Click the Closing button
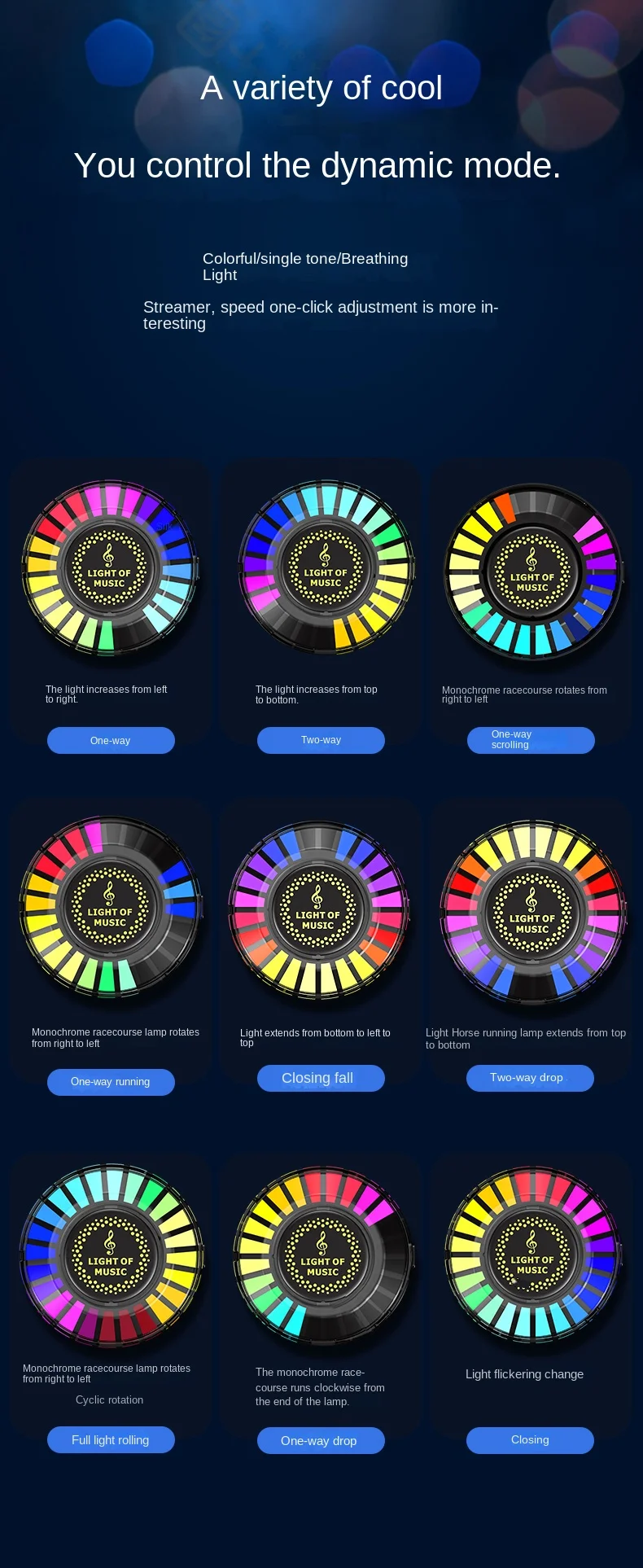This screenshot has height=1568, width=643. [530, 1439]
